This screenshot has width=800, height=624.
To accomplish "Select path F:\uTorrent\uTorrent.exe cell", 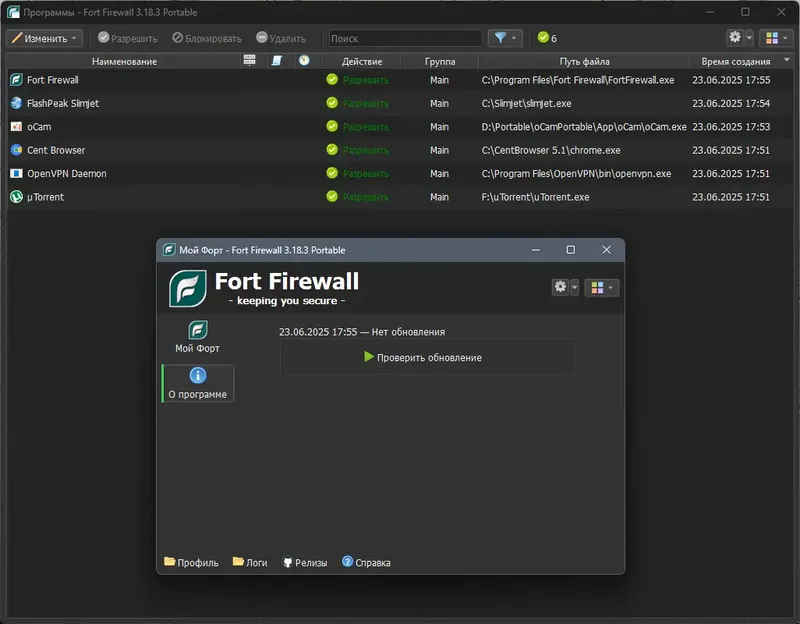I will click(535, 197).
